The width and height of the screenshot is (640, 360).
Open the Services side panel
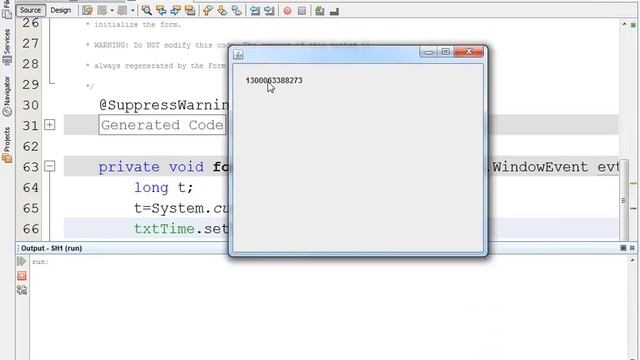tap(7, 46)
